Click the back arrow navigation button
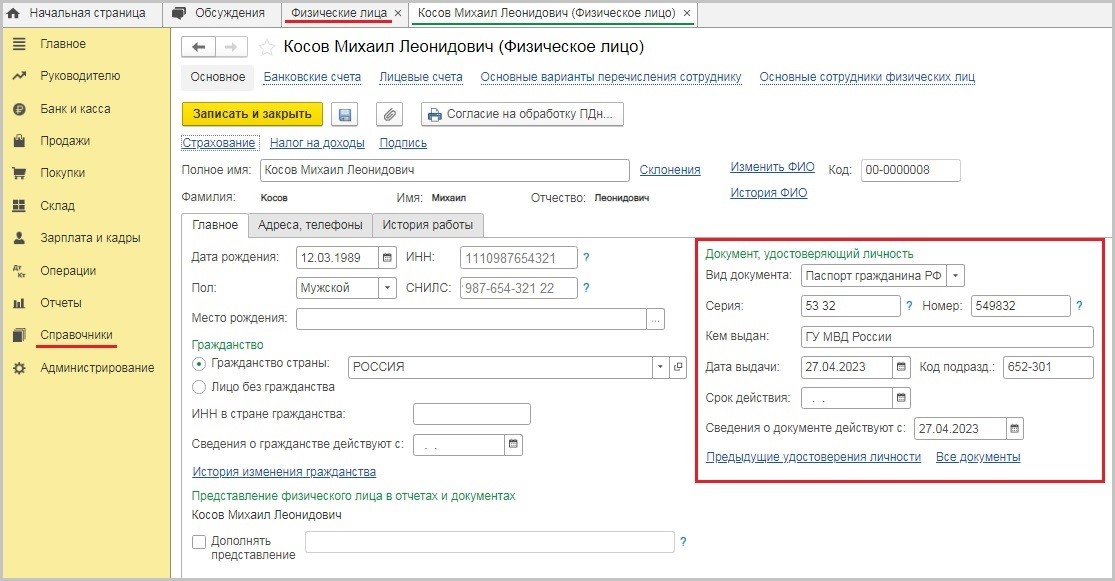The image size is (1115, 581). coord(198,47)
